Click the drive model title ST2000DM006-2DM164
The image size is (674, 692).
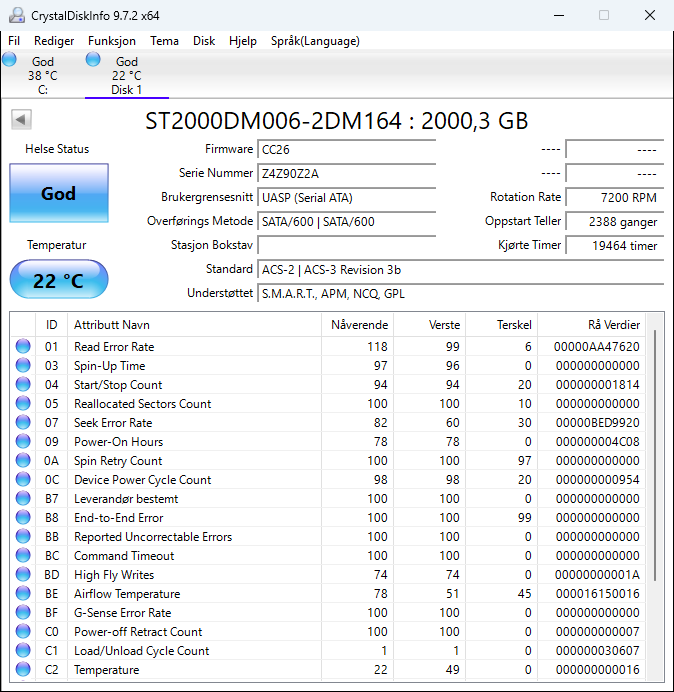pyautogui.click(x=273, y=120)
